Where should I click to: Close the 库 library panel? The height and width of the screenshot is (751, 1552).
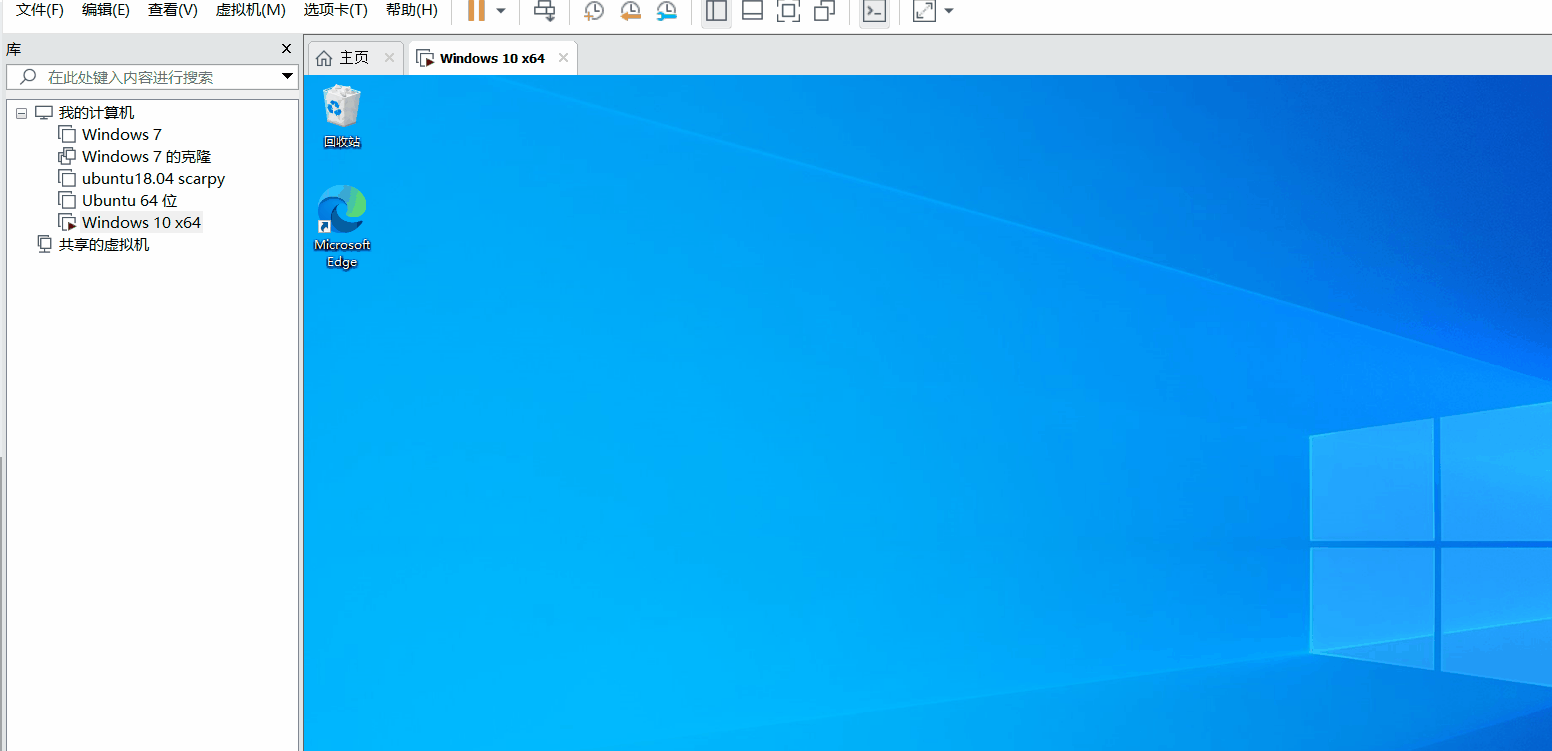coord(287,48)
